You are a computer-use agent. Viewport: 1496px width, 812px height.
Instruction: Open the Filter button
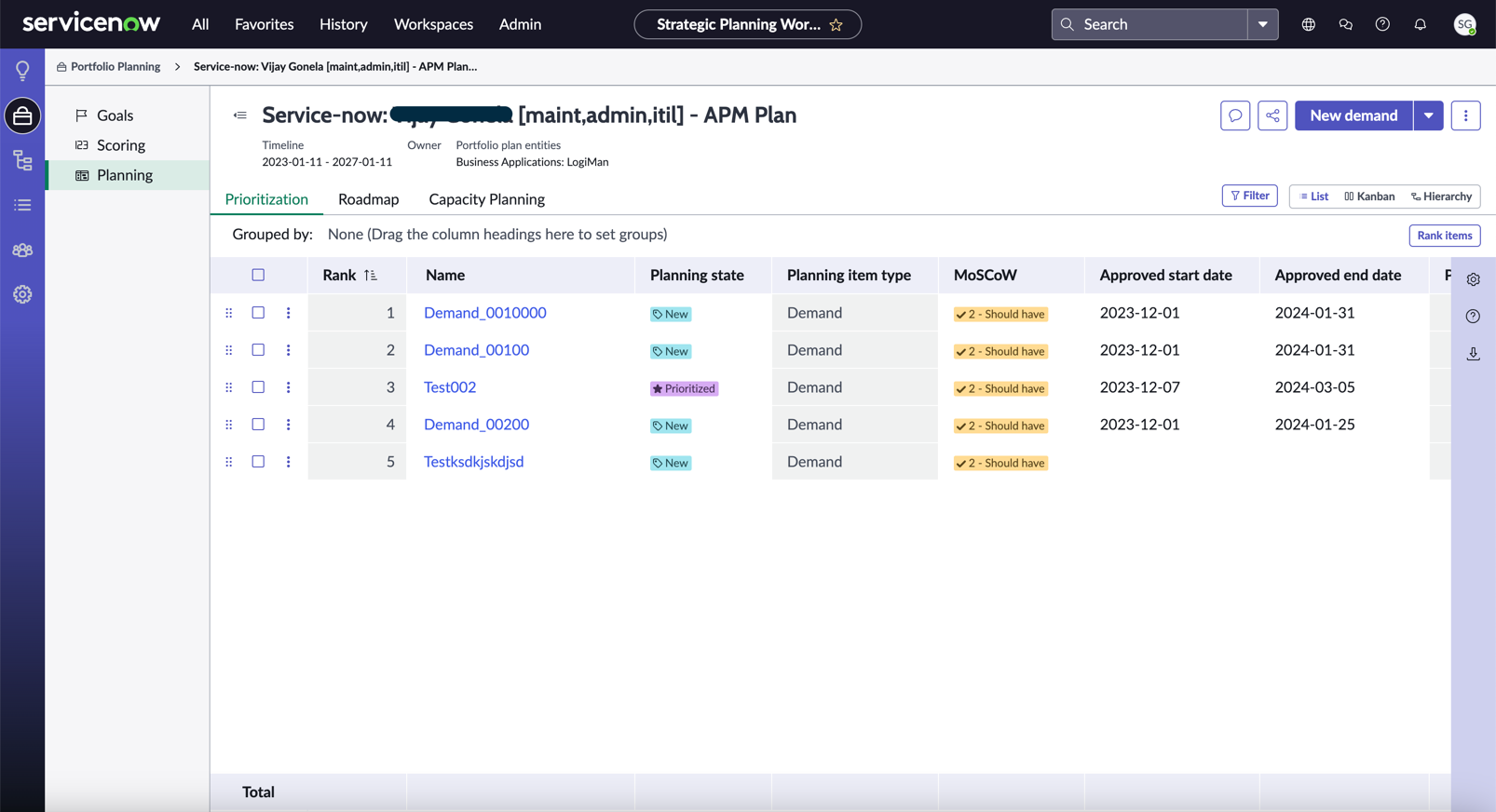tap(1249, 196)
